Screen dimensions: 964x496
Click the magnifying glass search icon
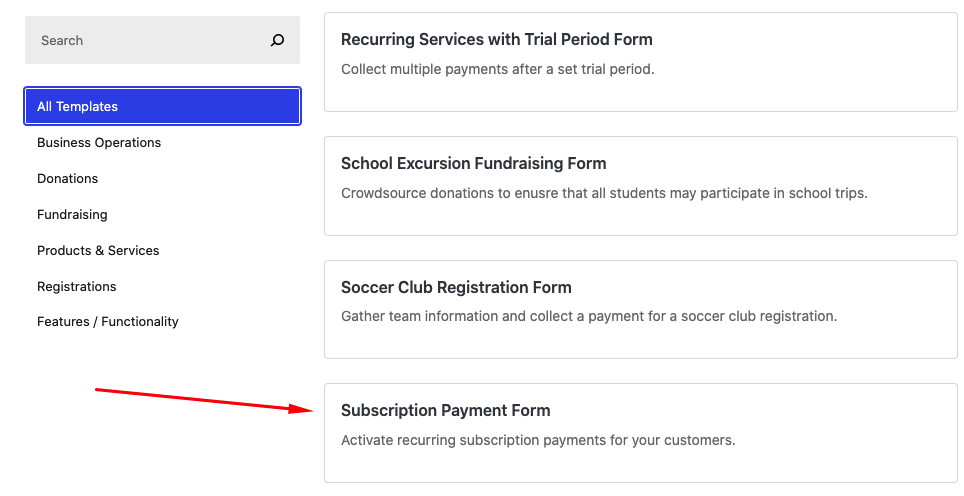coord(277,41)
